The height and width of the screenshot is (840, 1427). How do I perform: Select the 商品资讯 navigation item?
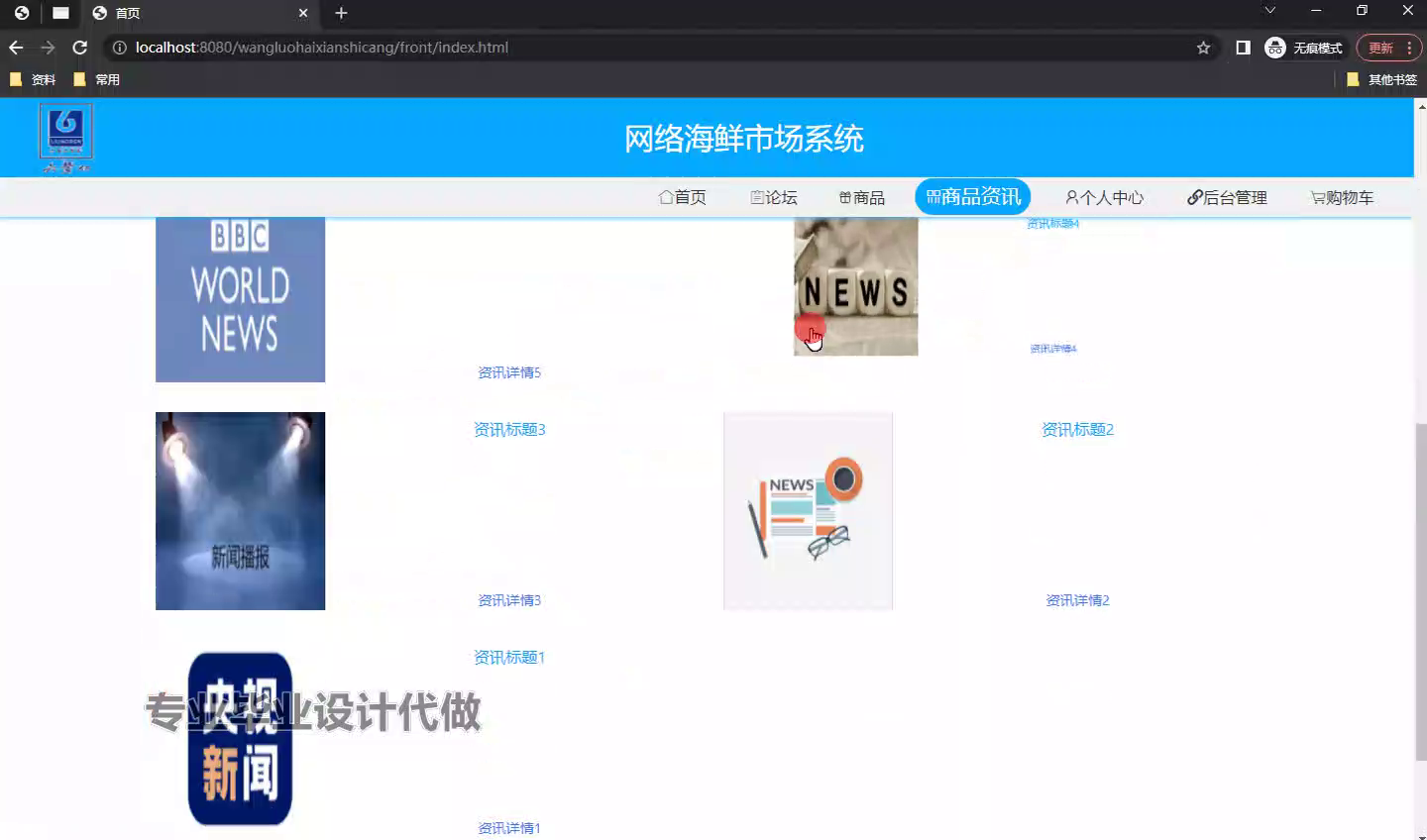(x=973, y=196)
